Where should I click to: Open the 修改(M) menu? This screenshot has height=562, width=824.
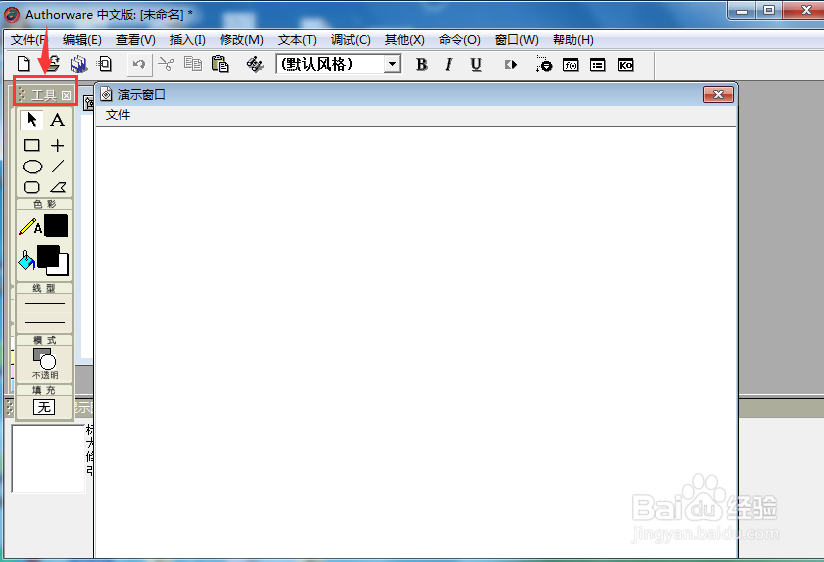coord(242,40)
